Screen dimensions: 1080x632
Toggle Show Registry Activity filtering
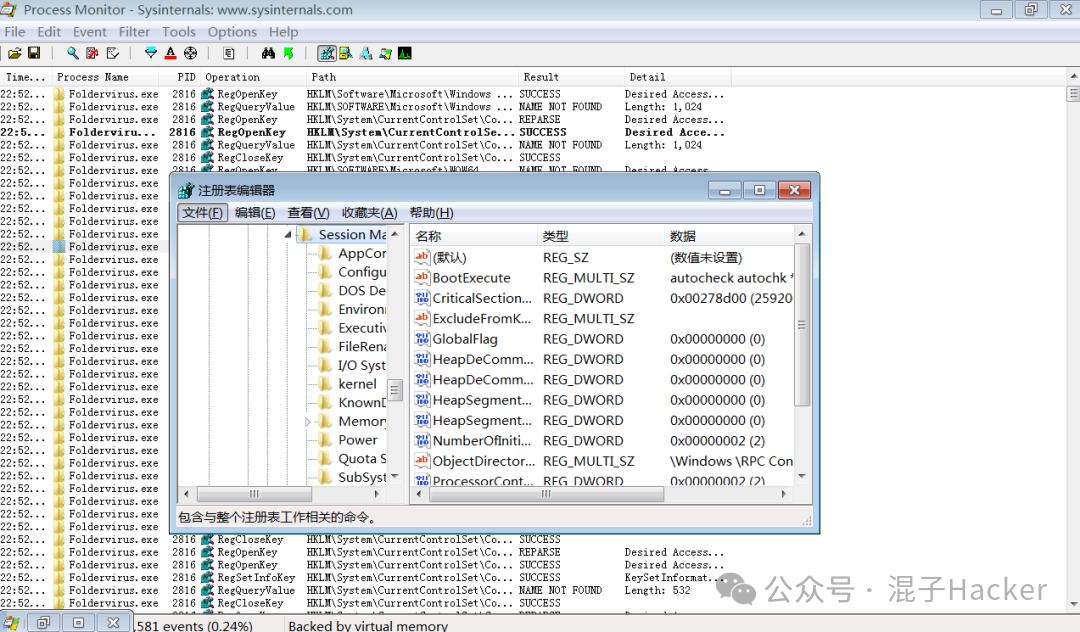tap(327, 53)
